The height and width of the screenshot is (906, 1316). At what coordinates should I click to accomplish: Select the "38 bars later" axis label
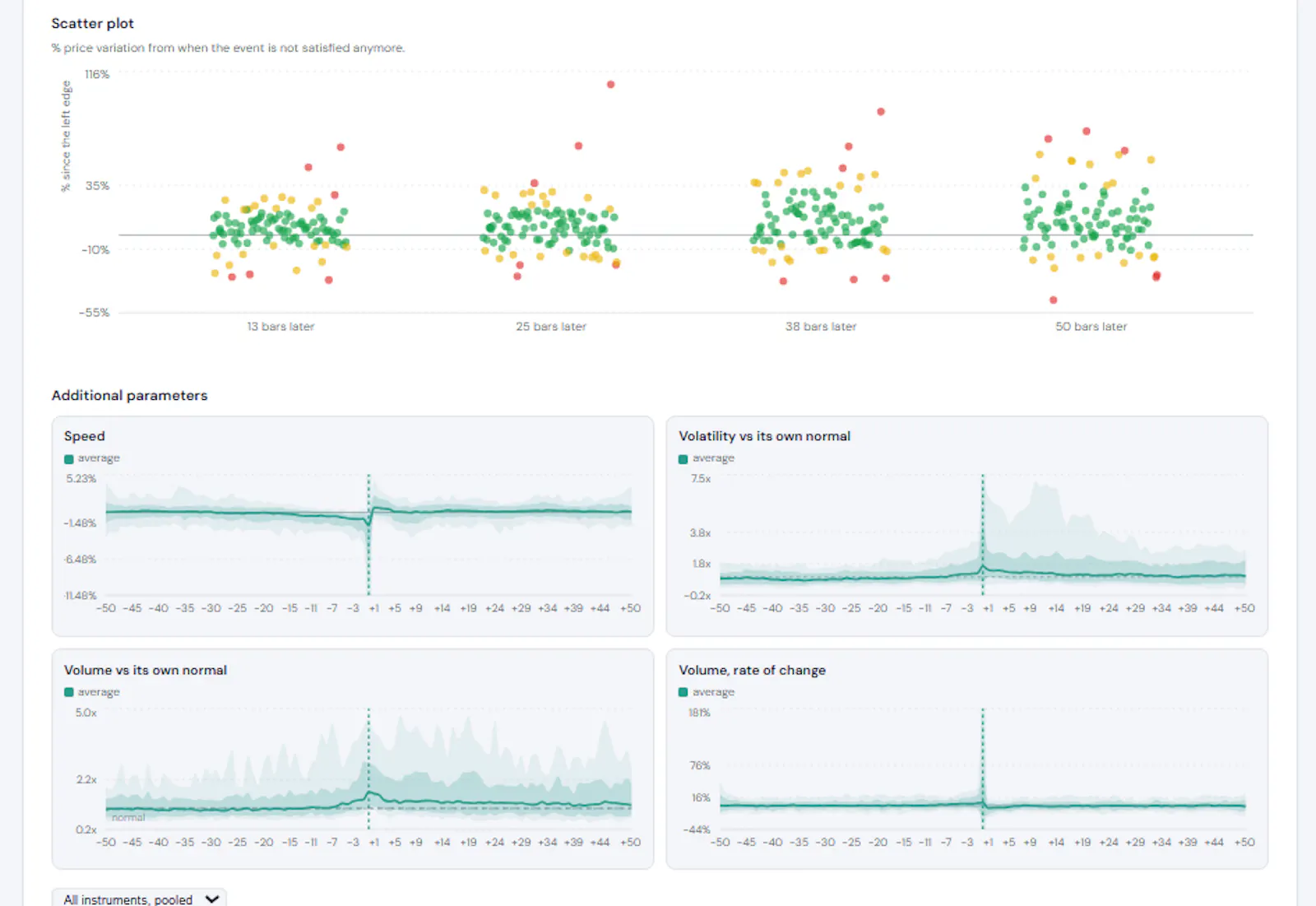click(x=821, y=327)
